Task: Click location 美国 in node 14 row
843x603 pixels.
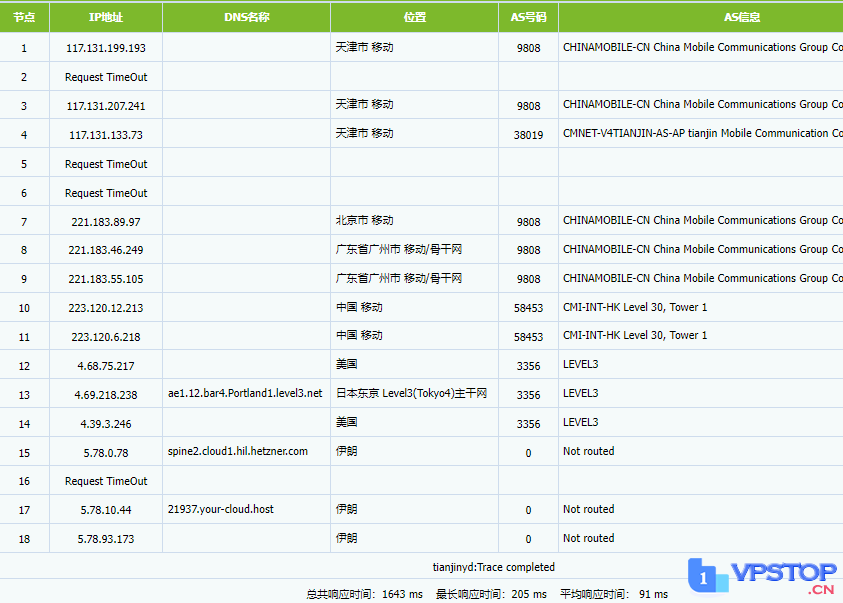Action: pyautogui.click(x=347, y=422)
